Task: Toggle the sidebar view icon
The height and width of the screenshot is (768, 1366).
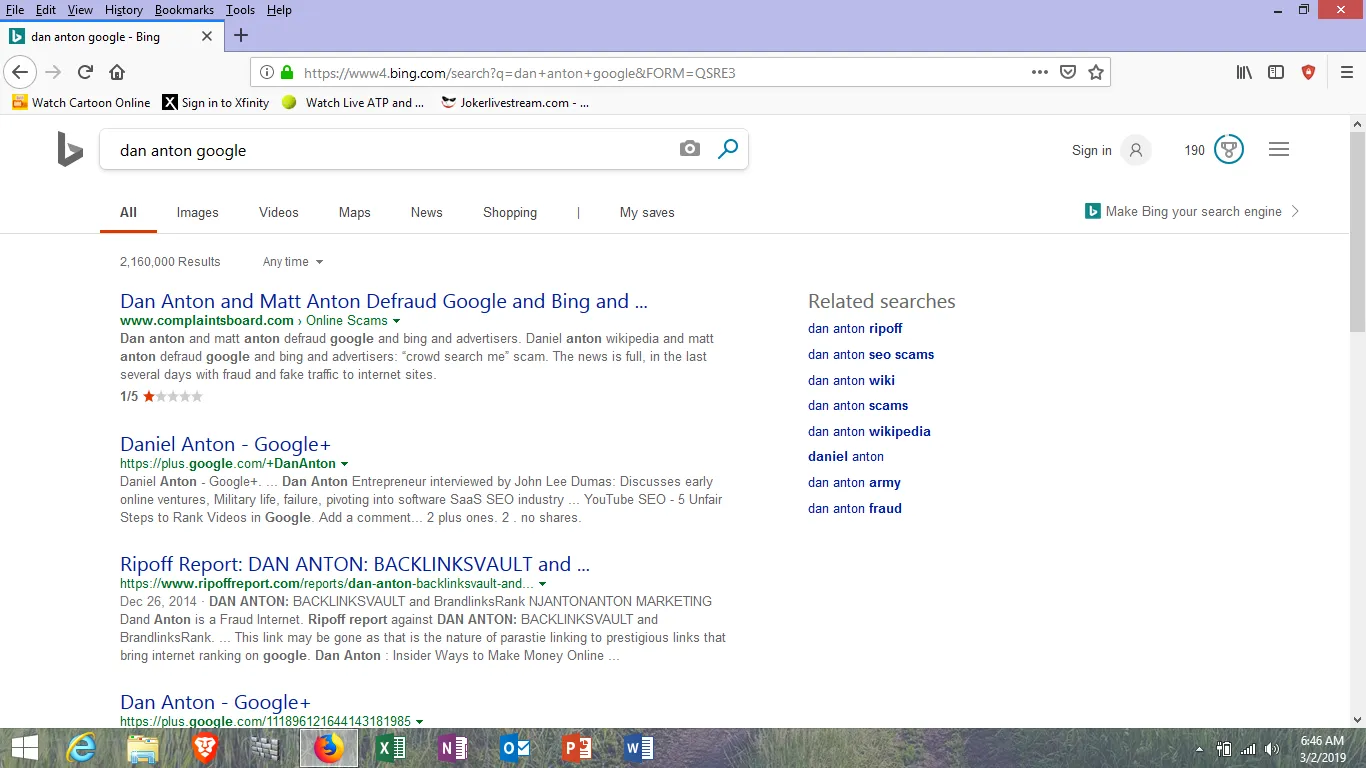Action: [x=1276, y=72]
